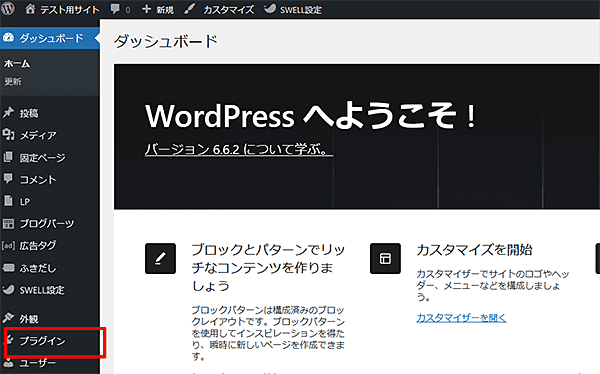Click the balloon icon for ふきだし

pyautogui.click(x=8, y=268)
